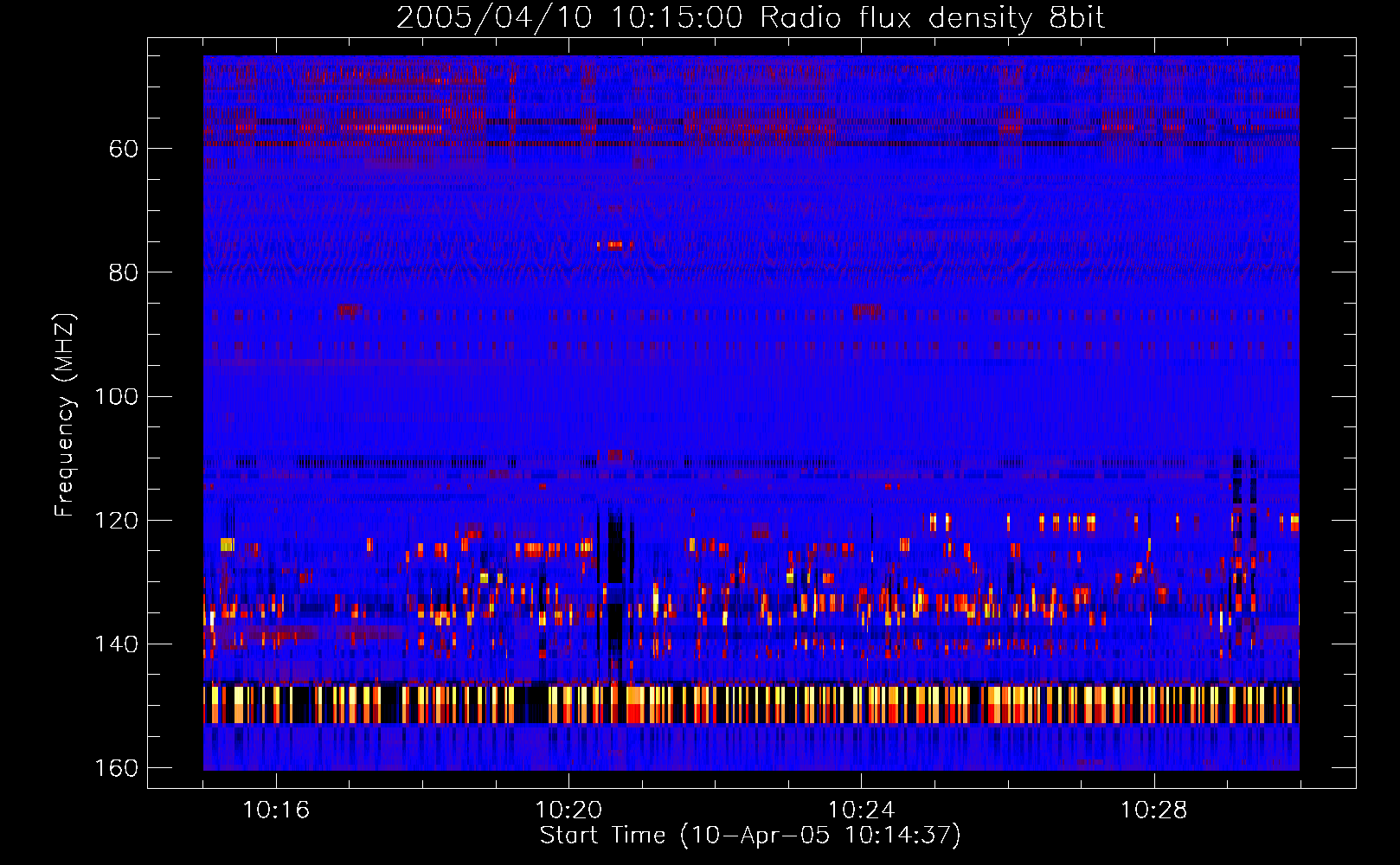Click the '140' frequency tick label
The image size is (1400, 865).
point(115,644)
